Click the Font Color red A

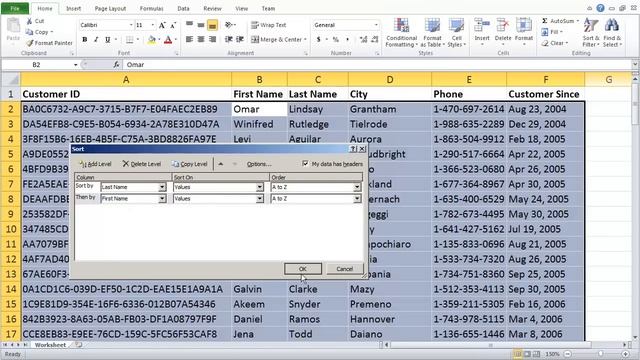coord(168,40)
